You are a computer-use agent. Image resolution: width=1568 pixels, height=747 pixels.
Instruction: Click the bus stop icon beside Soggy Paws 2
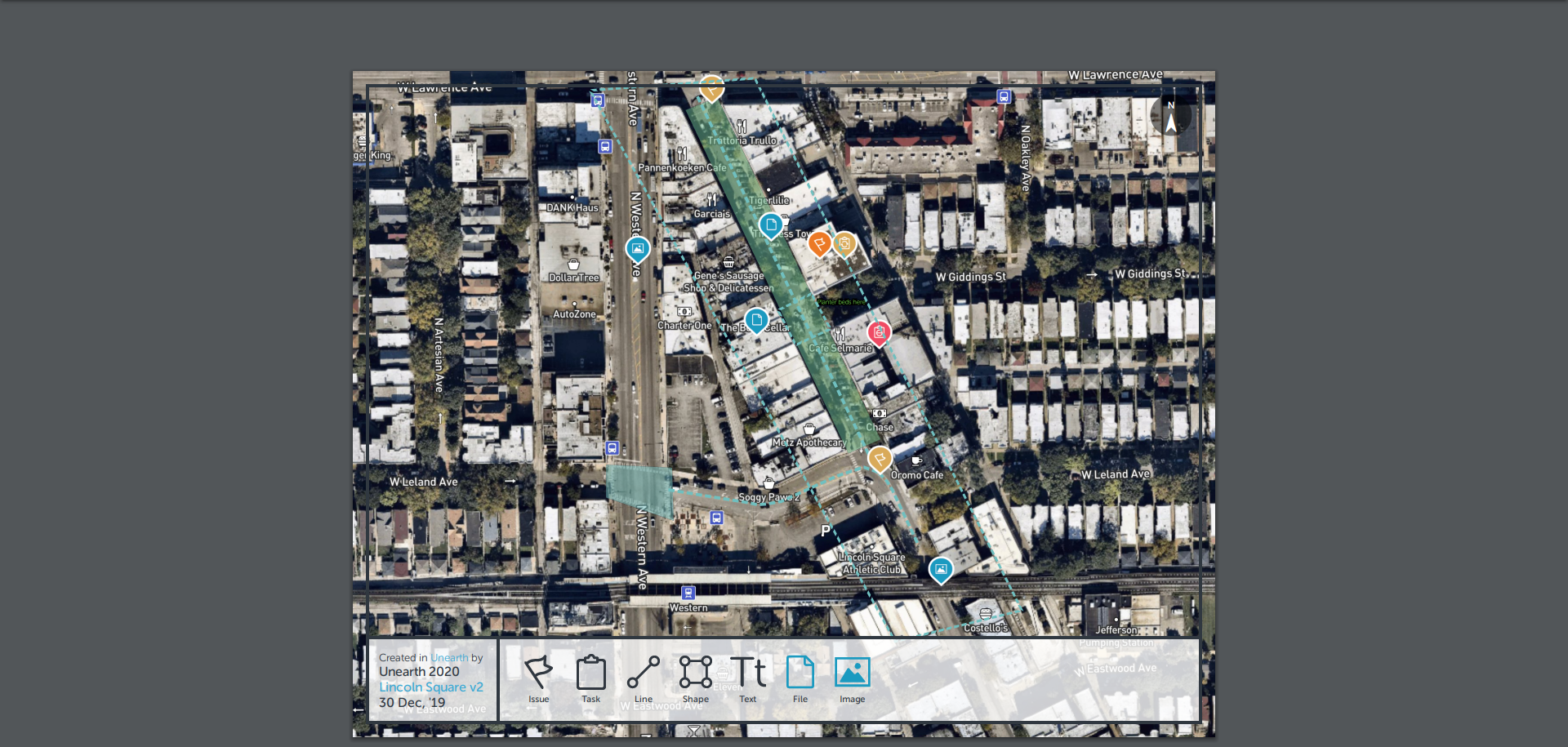click(716, 518)
